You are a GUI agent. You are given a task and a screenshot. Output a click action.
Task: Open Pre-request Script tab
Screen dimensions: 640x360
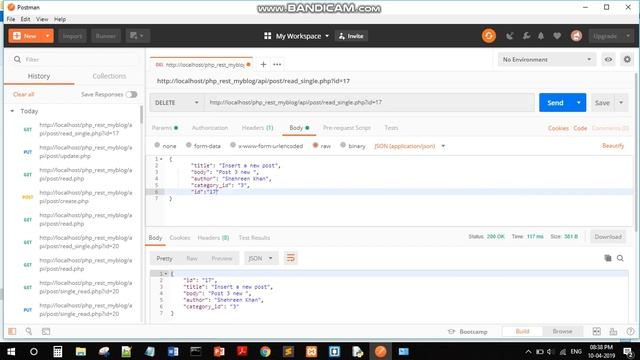tap(347, 128)
